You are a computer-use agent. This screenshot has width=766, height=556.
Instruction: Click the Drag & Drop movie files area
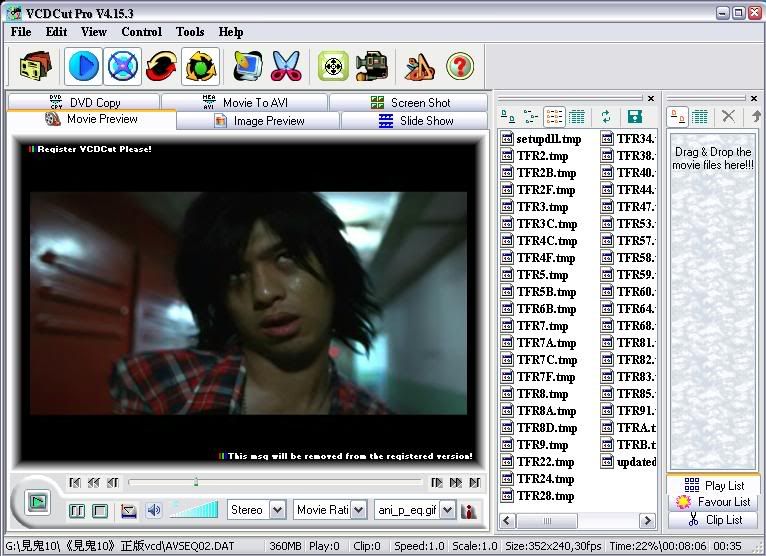coord(712,301)
